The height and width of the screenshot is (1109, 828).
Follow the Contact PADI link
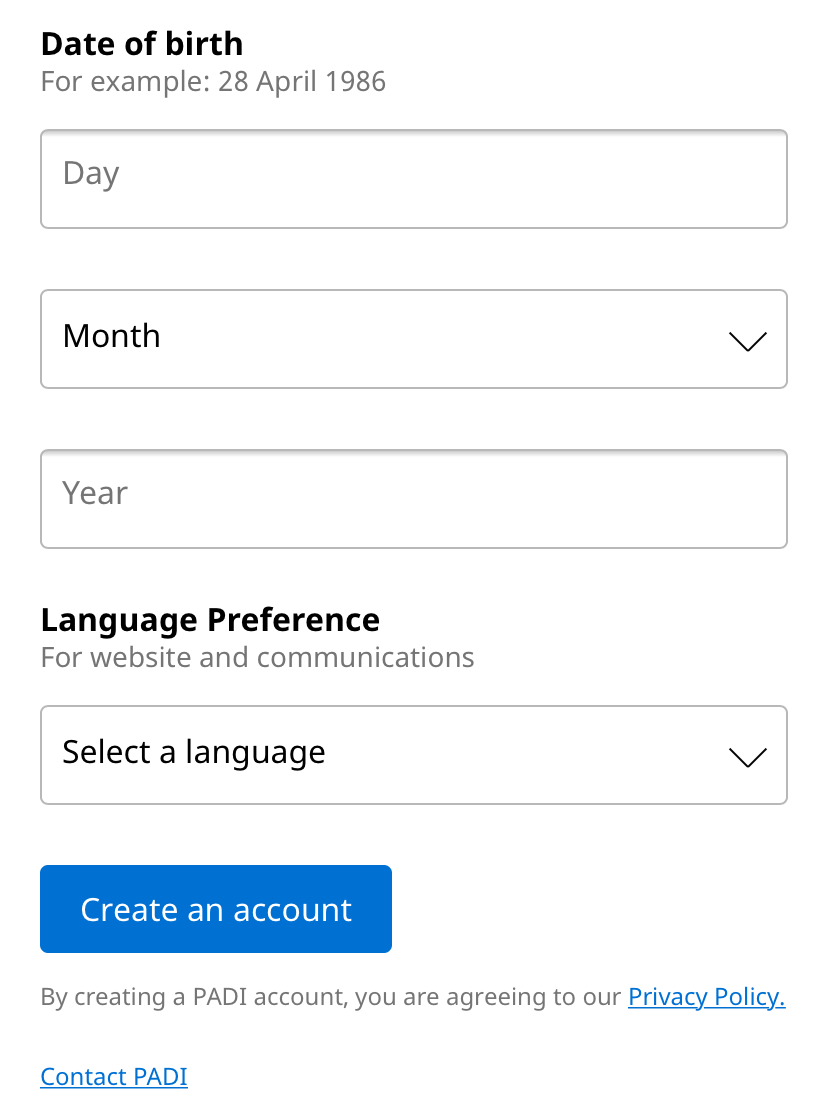click(114, 1077)
